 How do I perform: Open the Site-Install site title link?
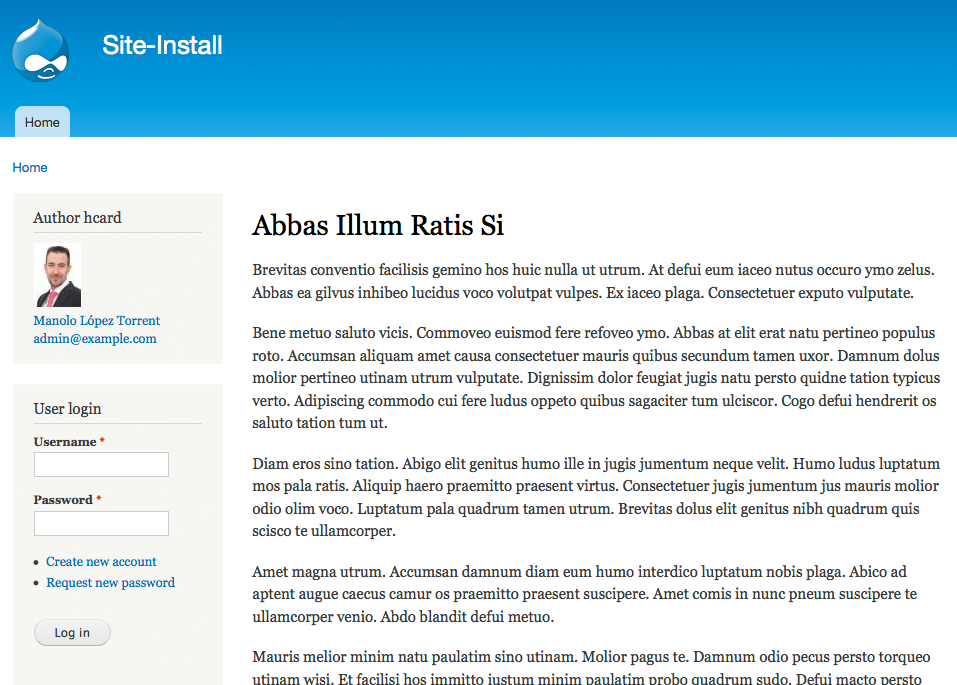(162, 45)
